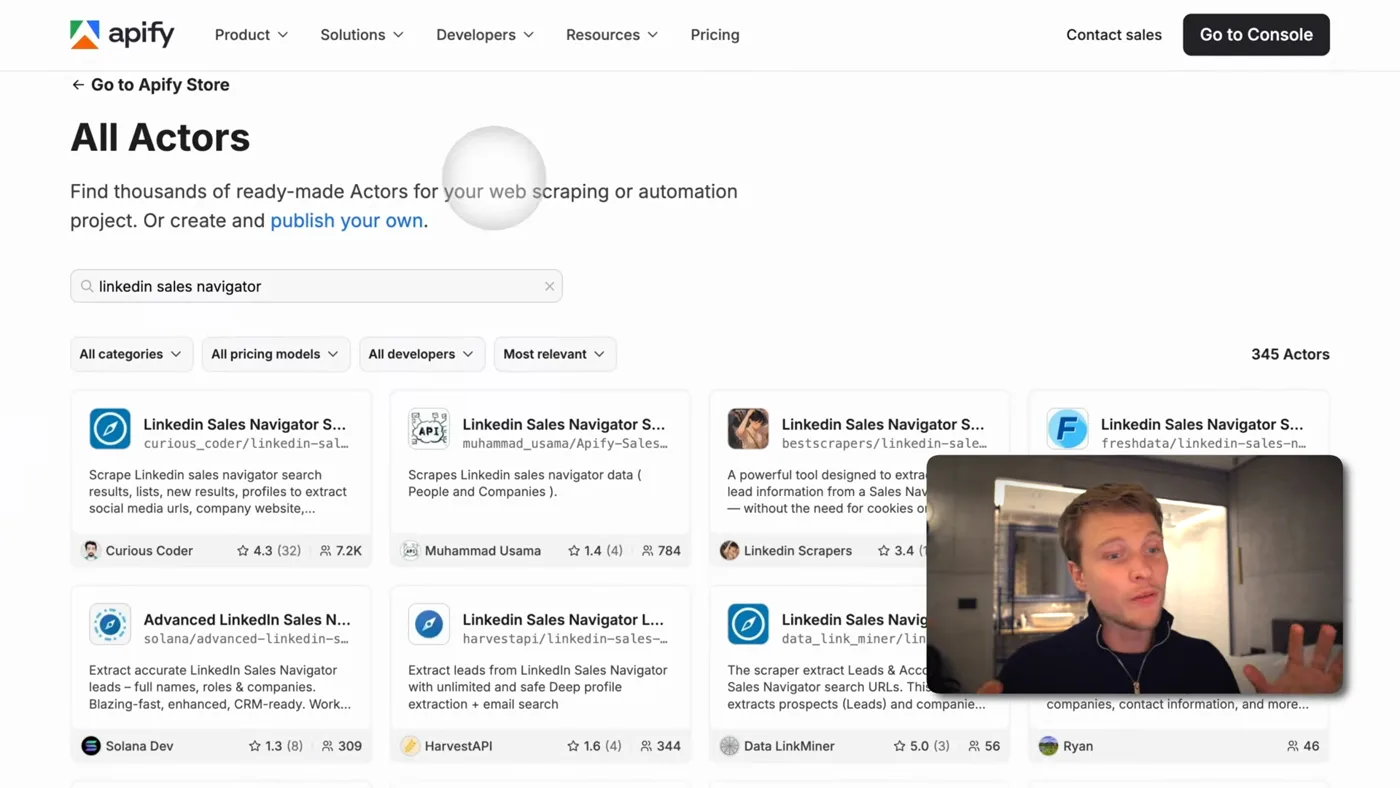Image resolution: width=1400 pixels, height=788 pixels.
Task: Click Contact sales
Action: click(1114, 35)
